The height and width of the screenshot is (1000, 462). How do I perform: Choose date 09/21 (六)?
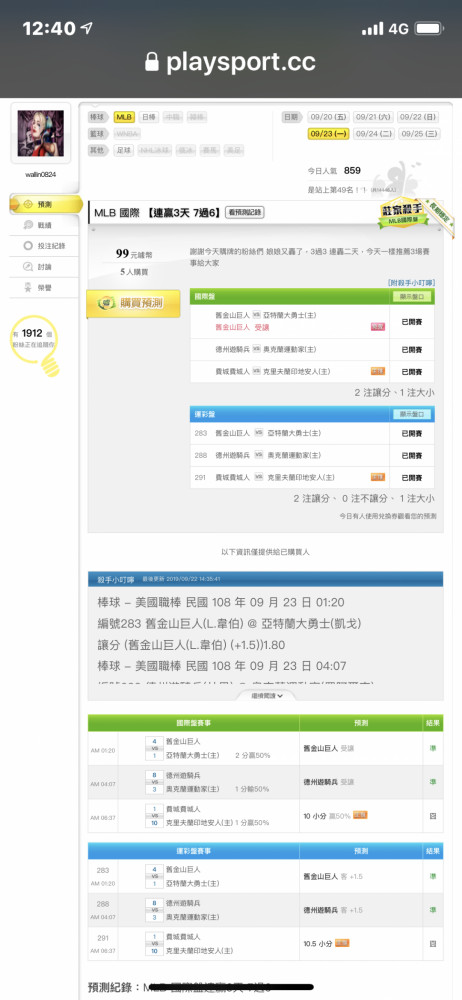click(x=373, y=117)
